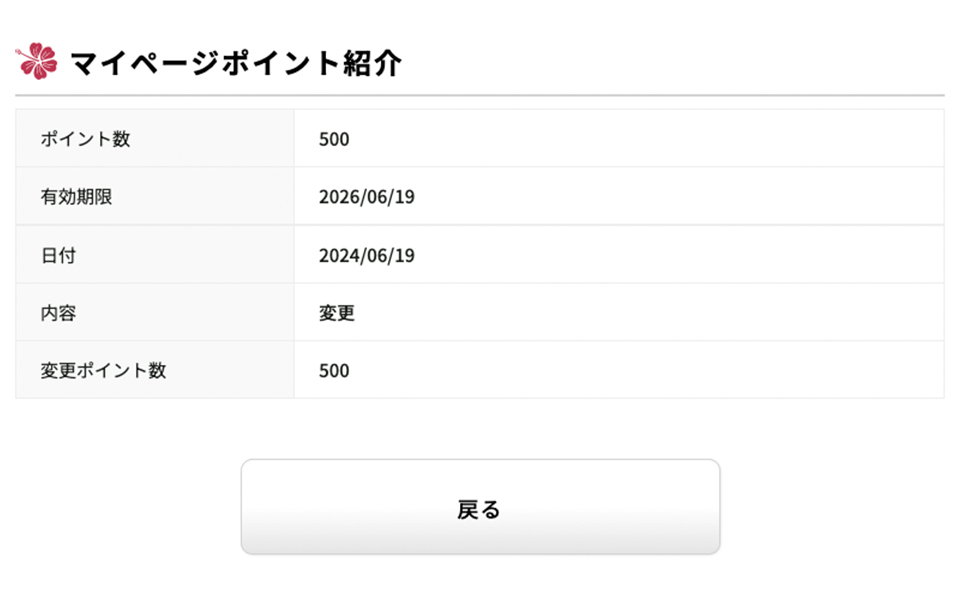Click the 2026/06/19 expiry date value

367,197
